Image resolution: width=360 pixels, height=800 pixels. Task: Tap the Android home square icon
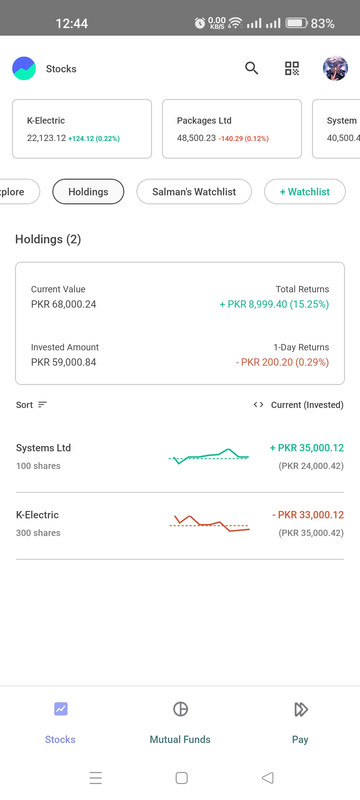(x=182, y=778)
